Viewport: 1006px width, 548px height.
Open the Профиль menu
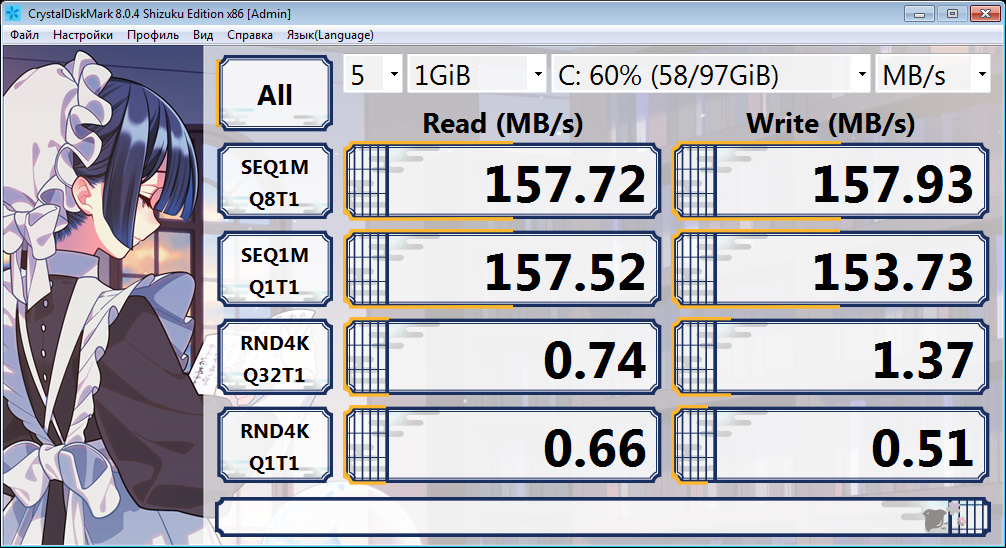(153, 35)
